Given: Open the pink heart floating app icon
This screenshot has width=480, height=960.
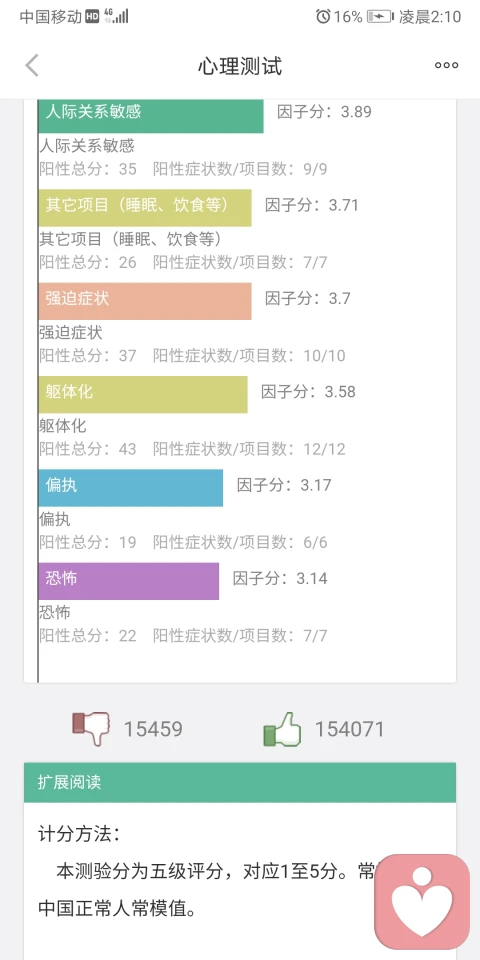Looking at the screenshot, I should (x=422, y=902).
